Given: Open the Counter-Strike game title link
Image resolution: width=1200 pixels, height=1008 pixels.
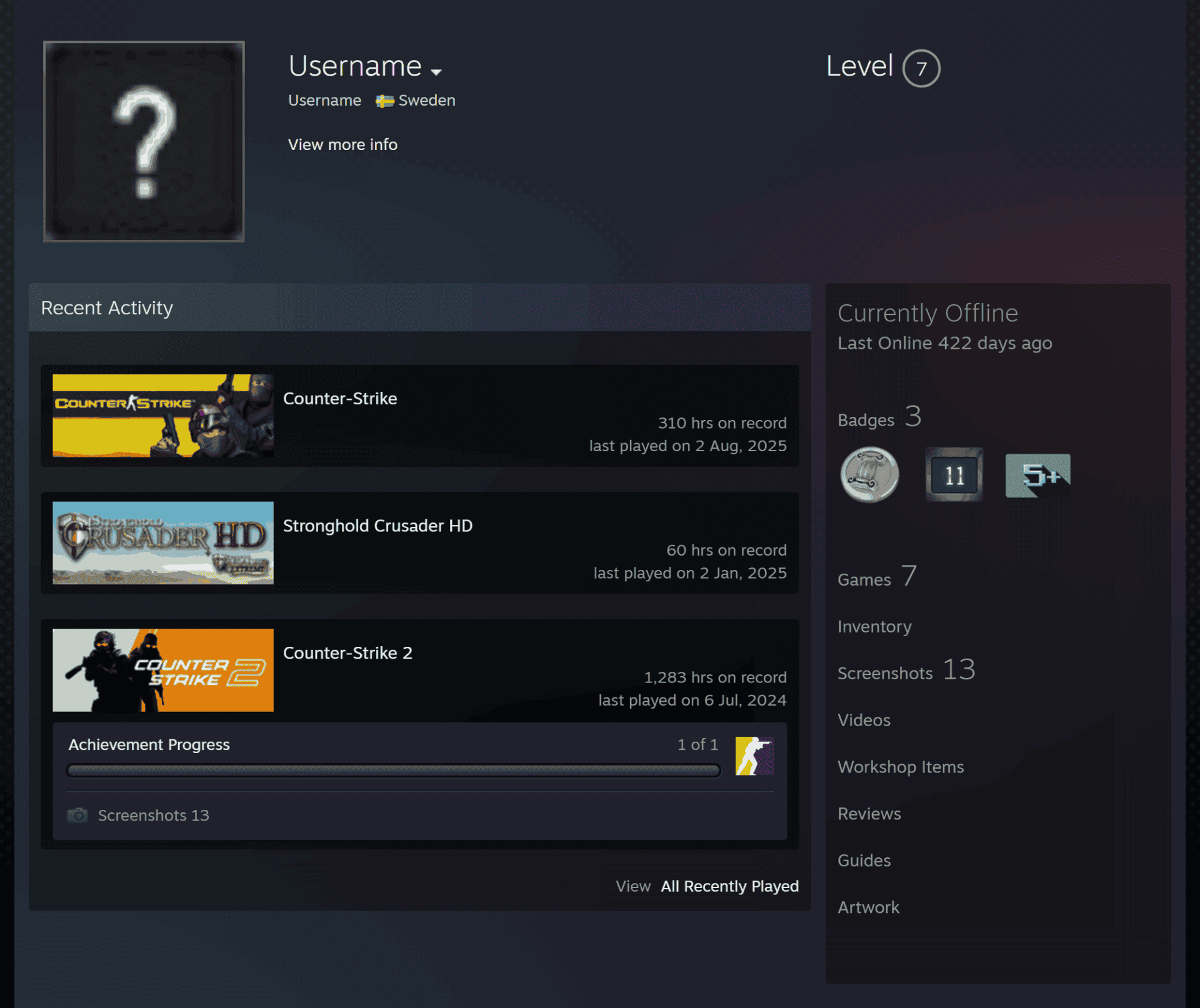Looking at the screenshot, I should pyautogui.click(x=340, y=399).
